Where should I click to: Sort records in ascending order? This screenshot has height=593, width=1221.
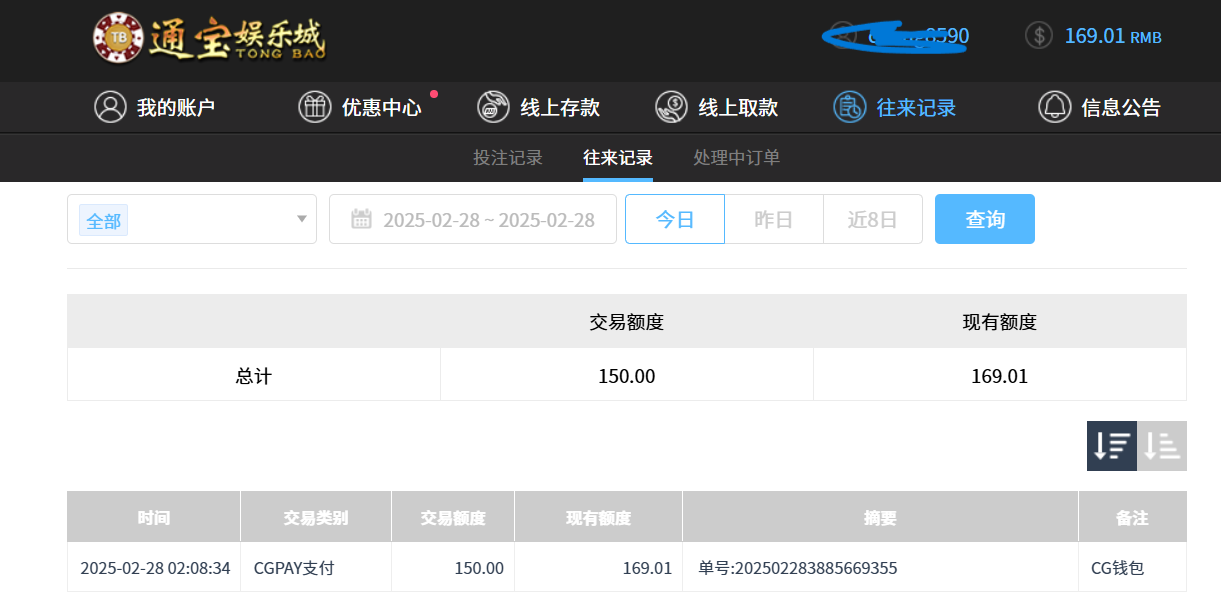point(1162,446)
